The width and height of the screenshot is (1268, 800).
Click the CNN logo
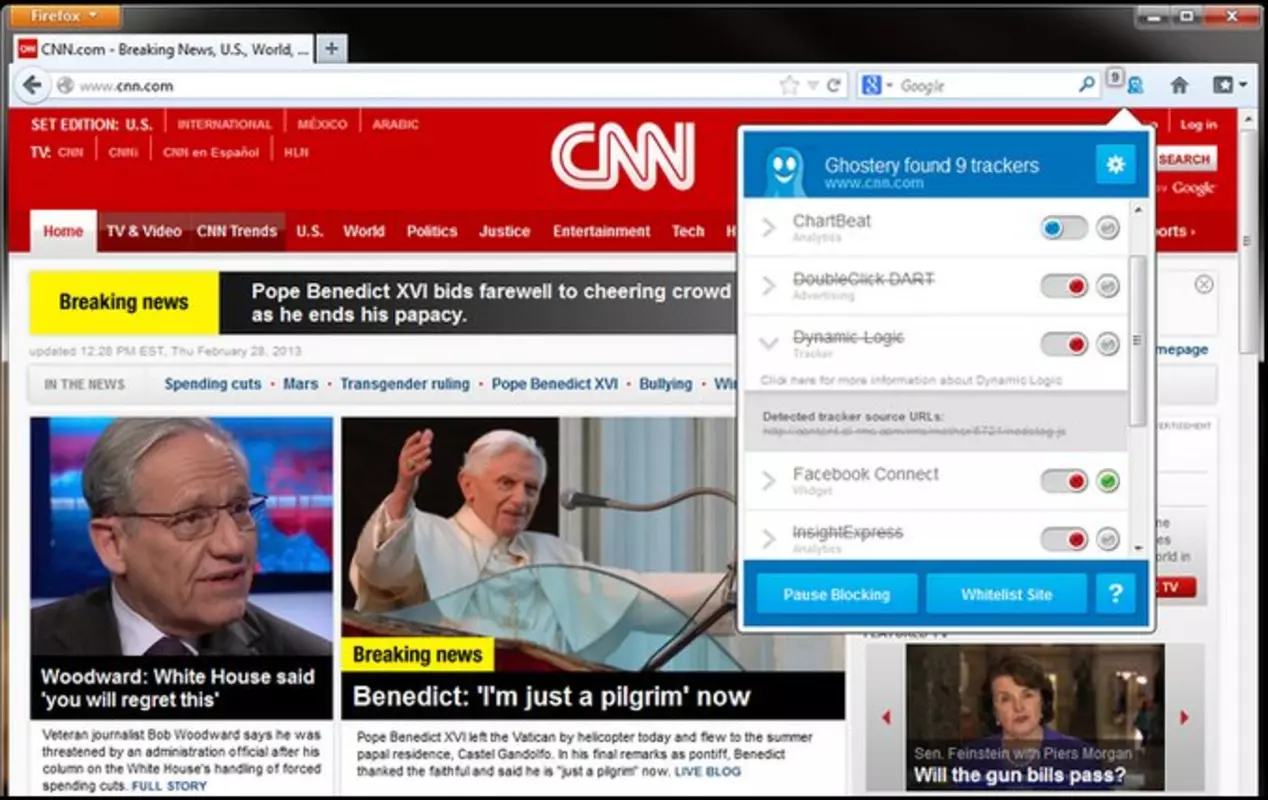pyautogui.click(x=622, y=156)
